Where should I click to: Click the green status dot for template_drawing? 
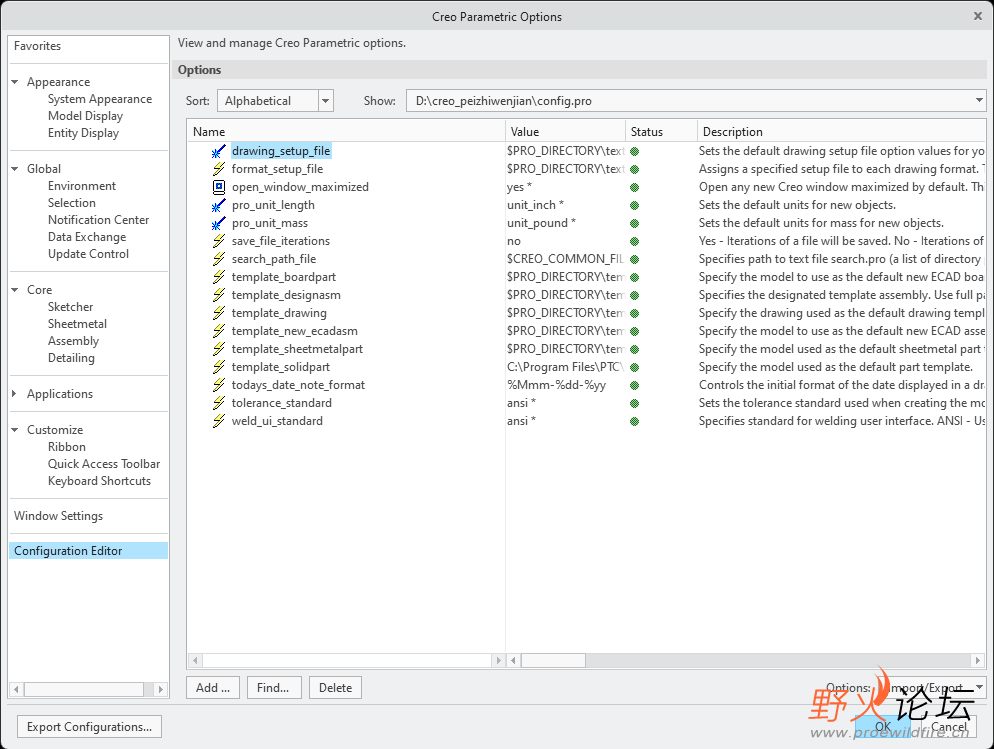634,314
